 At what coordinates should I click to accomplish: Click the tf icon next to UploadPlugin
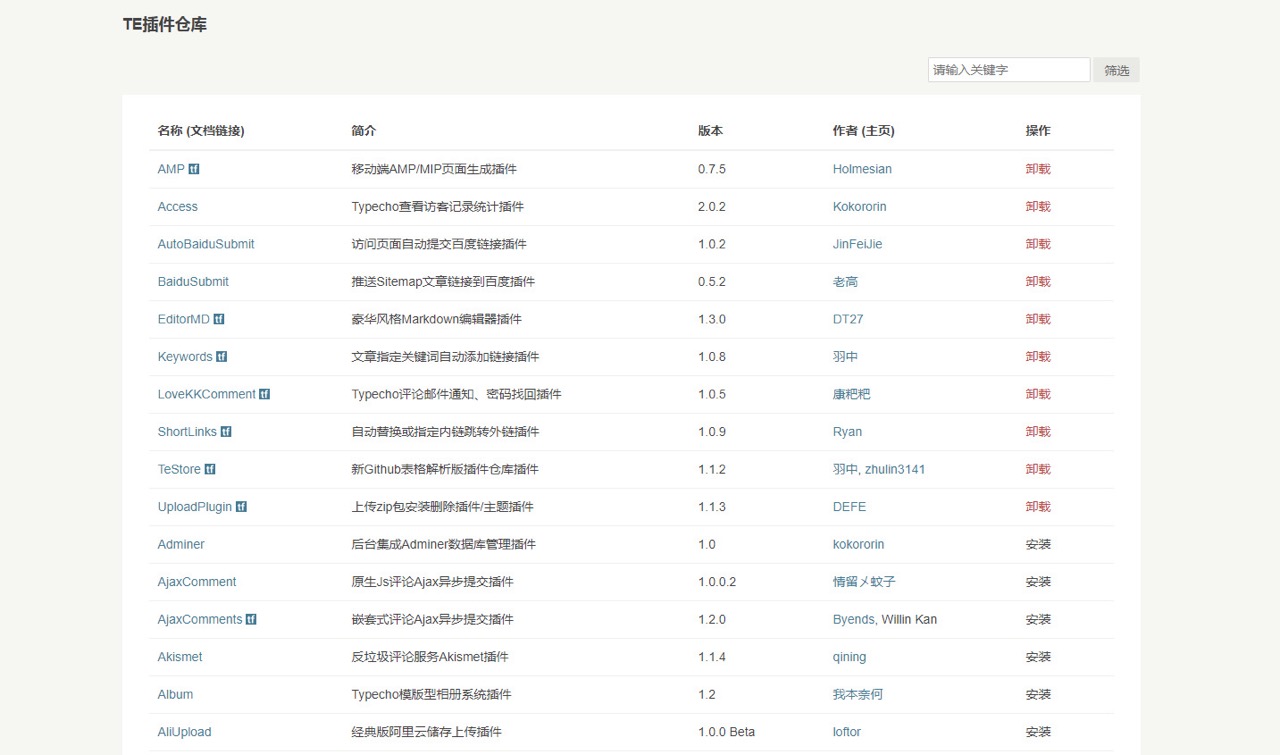241,507
